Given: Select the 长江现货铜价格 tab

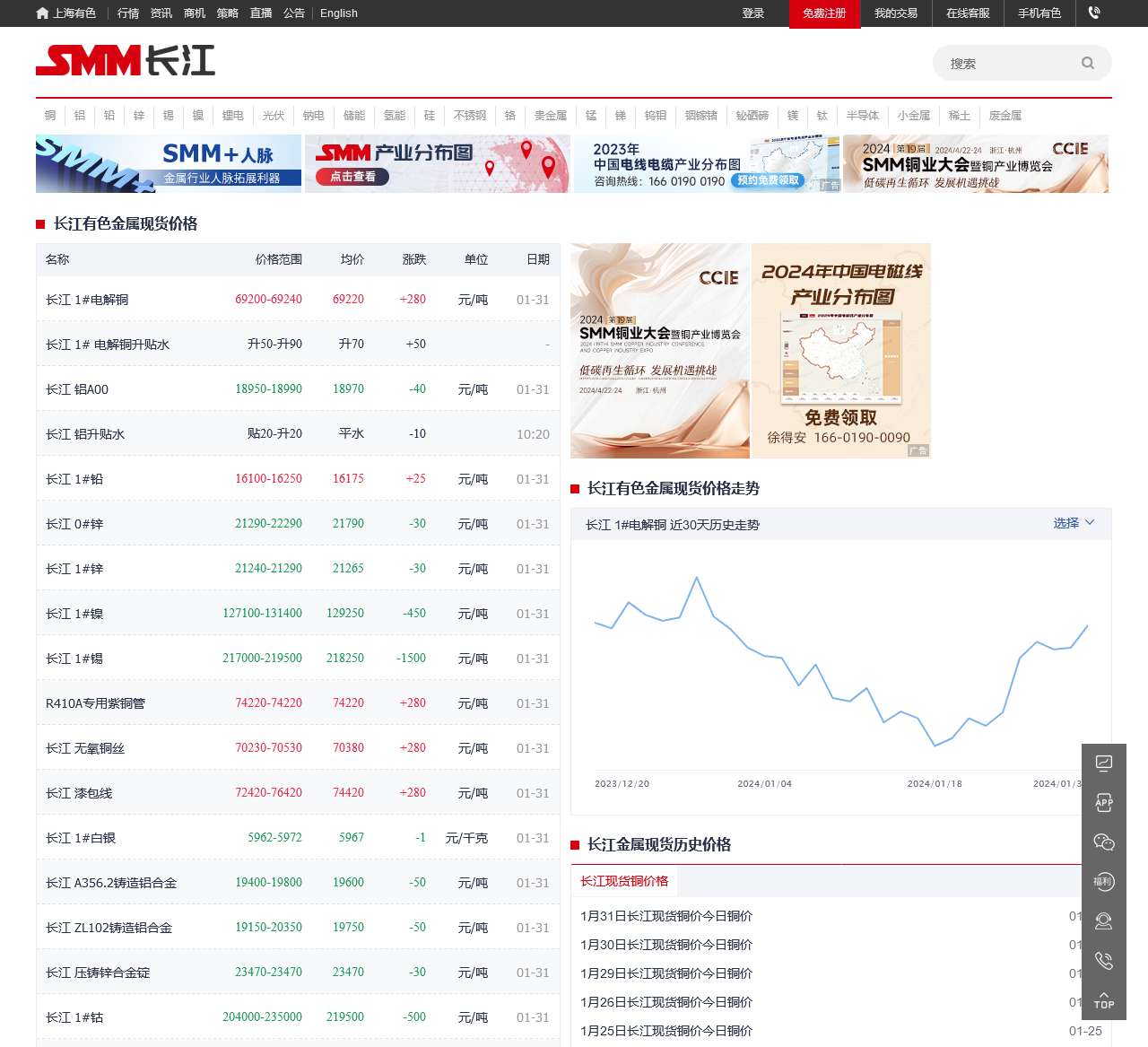Looking at the screenshot, I should pos(624,881).
